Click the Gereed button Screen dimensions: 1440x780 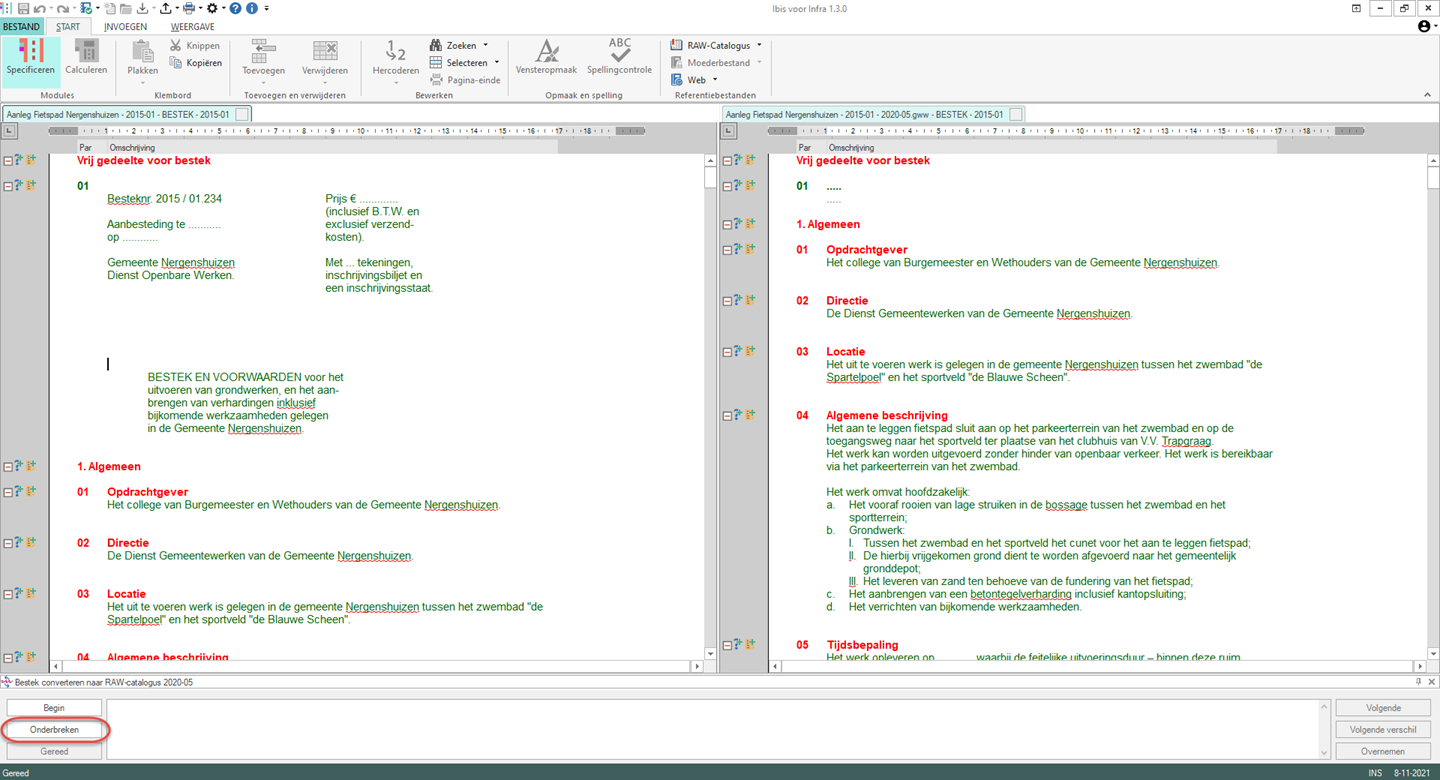54,752
